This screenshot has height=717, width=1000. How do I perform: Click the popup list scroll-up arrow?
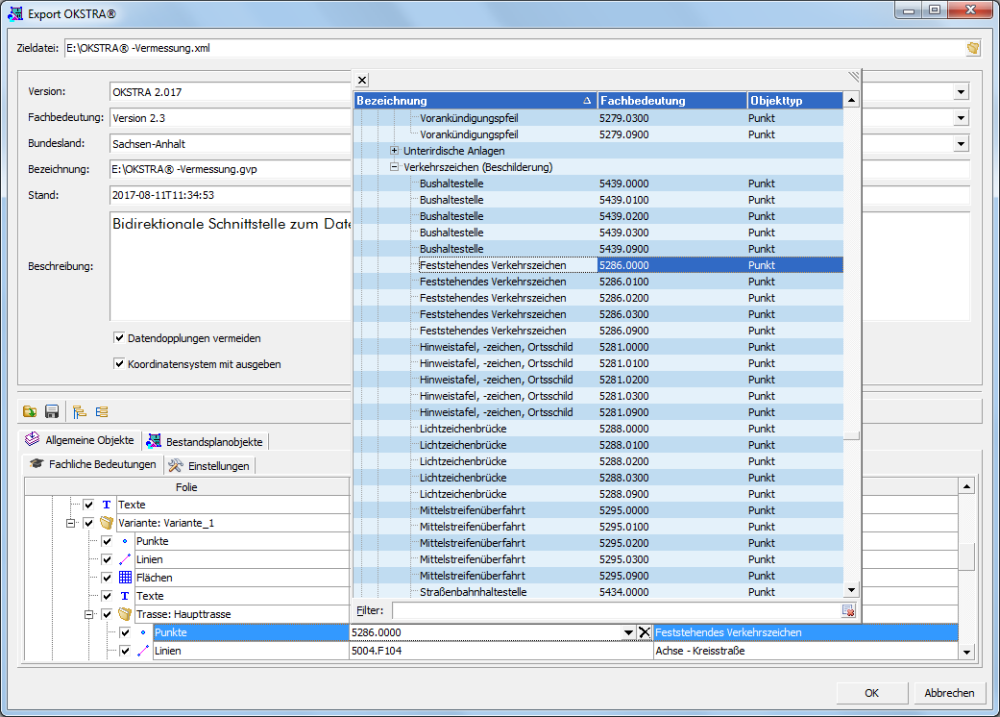point(851,100)
